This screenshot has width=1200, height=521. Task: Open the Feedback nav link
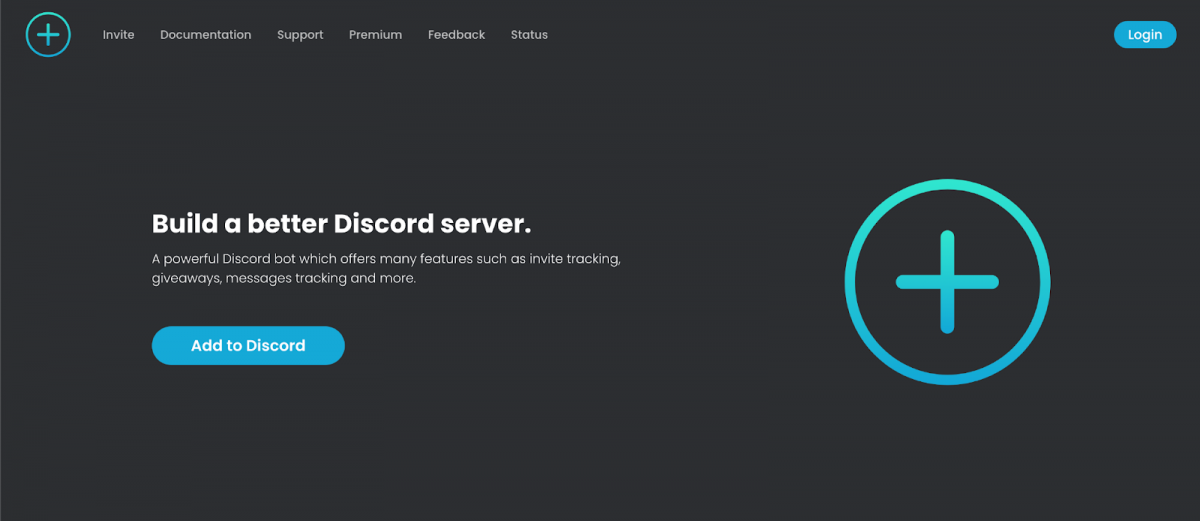(x=456, y=34)
